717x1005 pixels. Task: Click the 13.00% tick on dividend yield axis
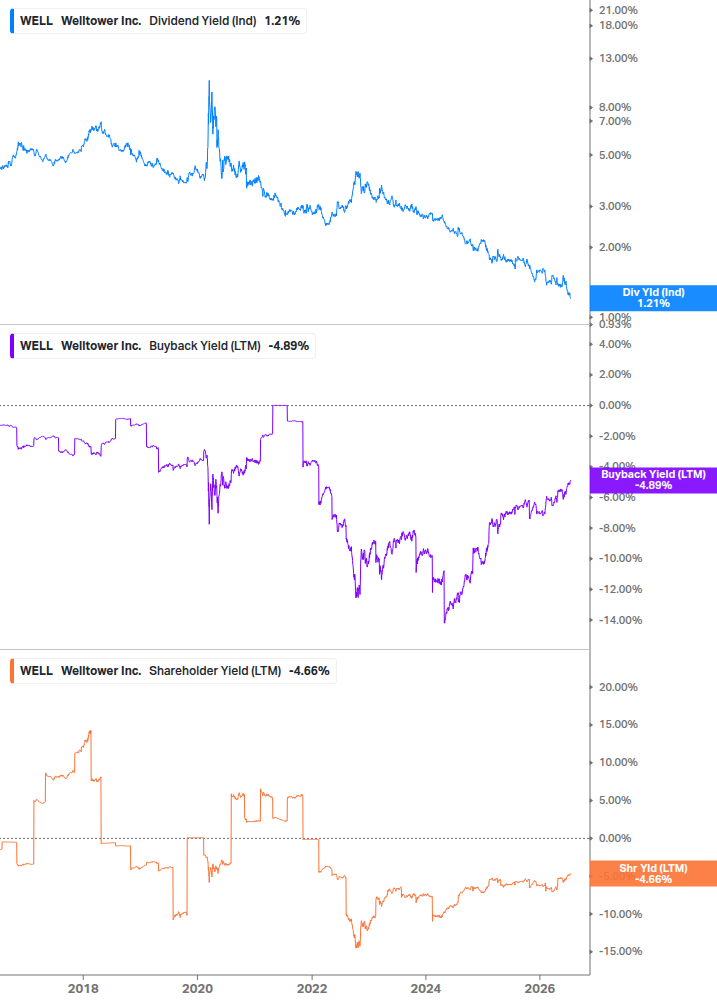click(x=618, y=58)
